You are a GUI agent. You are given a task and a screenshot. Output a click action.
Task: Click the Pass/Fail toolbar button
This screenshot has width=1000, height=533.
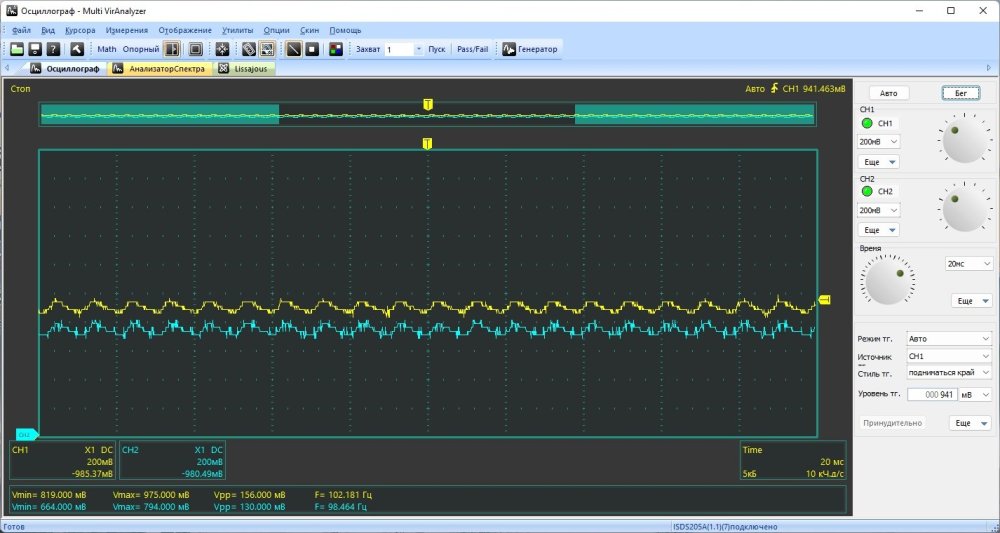472,49
